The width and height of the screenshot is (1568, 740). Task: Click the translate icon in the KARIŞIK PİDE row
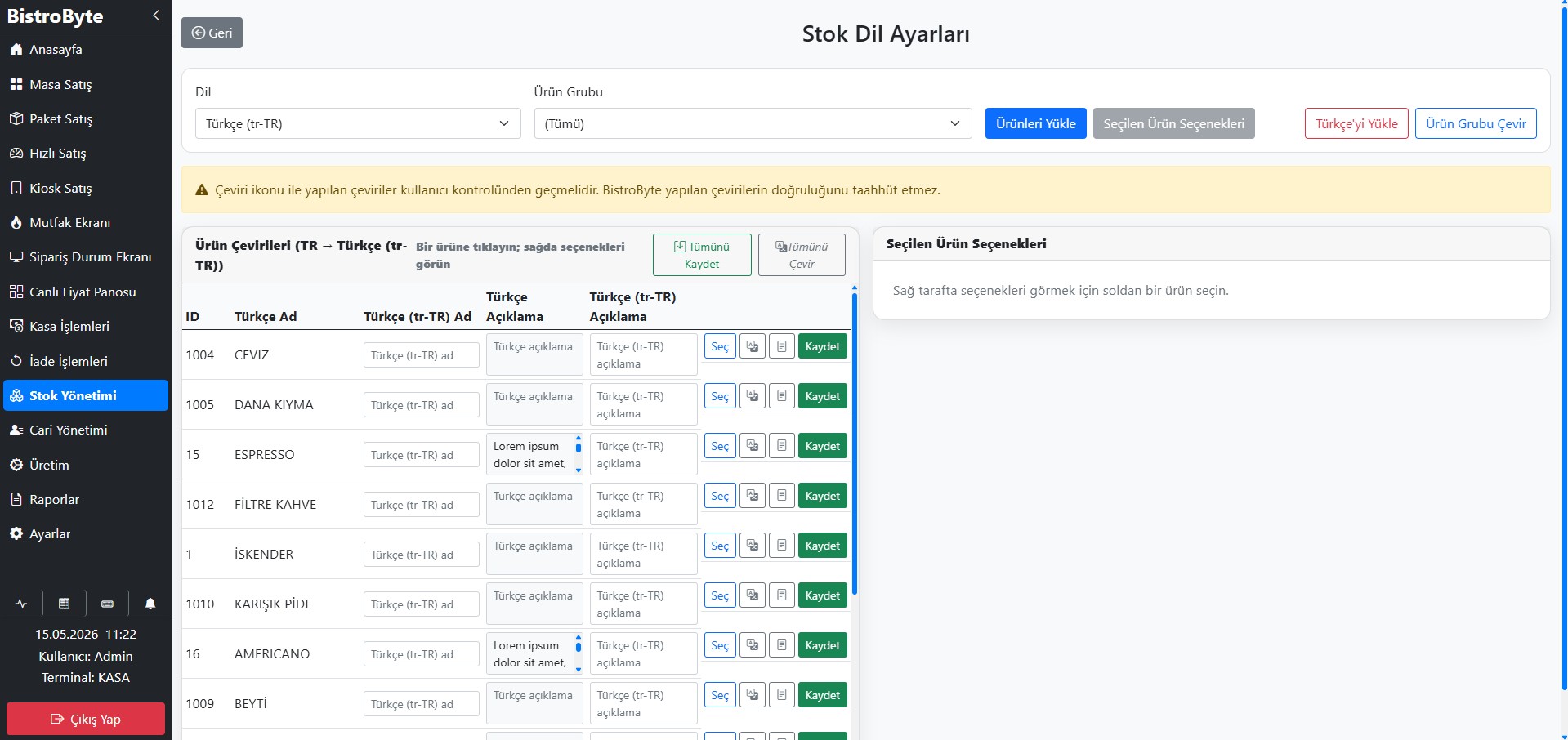pos(753,595)
